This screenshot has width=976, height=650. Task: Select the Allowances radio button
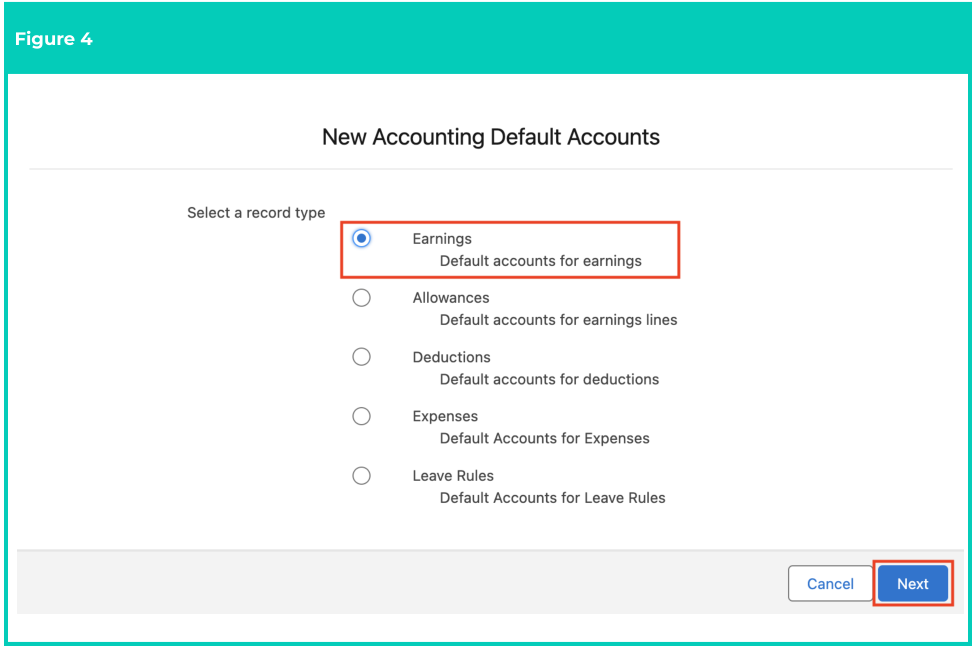coord(361,298)
